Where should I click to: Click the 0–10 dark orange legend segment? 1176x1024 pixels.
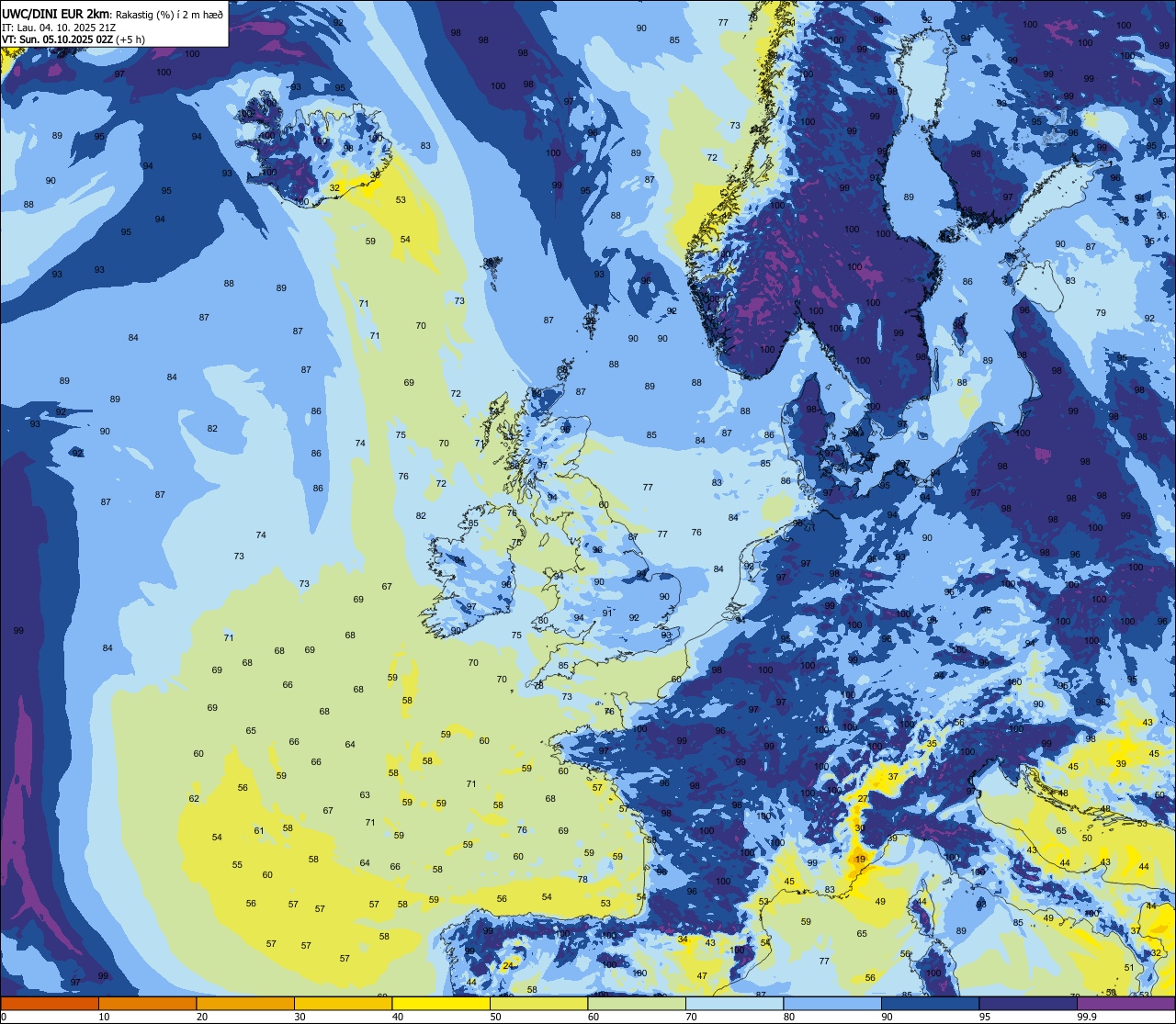[x=50, y=1003]
